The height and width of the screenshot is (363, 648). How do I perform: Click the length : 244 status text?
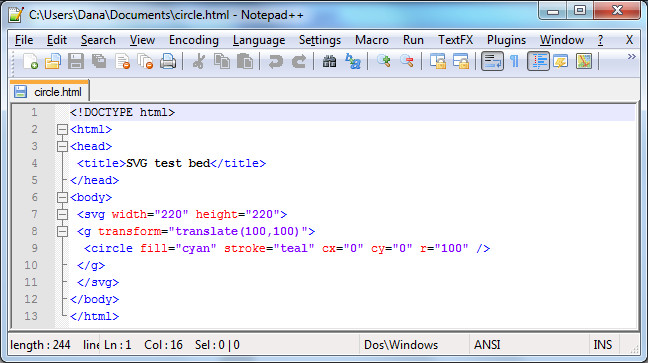40,345
